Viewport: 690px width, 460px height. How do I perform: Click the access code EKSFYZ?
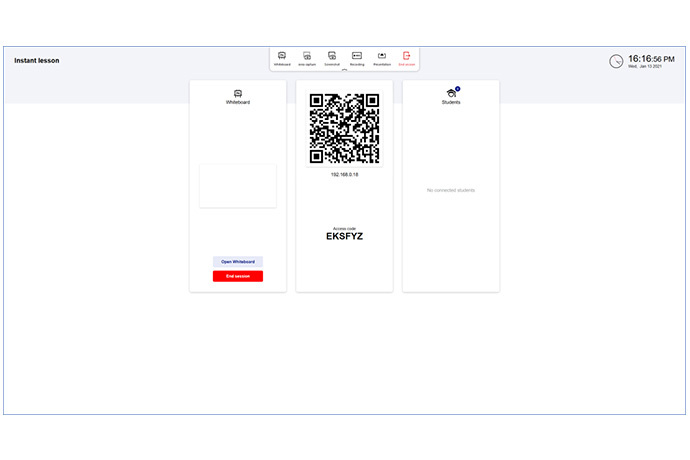[345, 236]
